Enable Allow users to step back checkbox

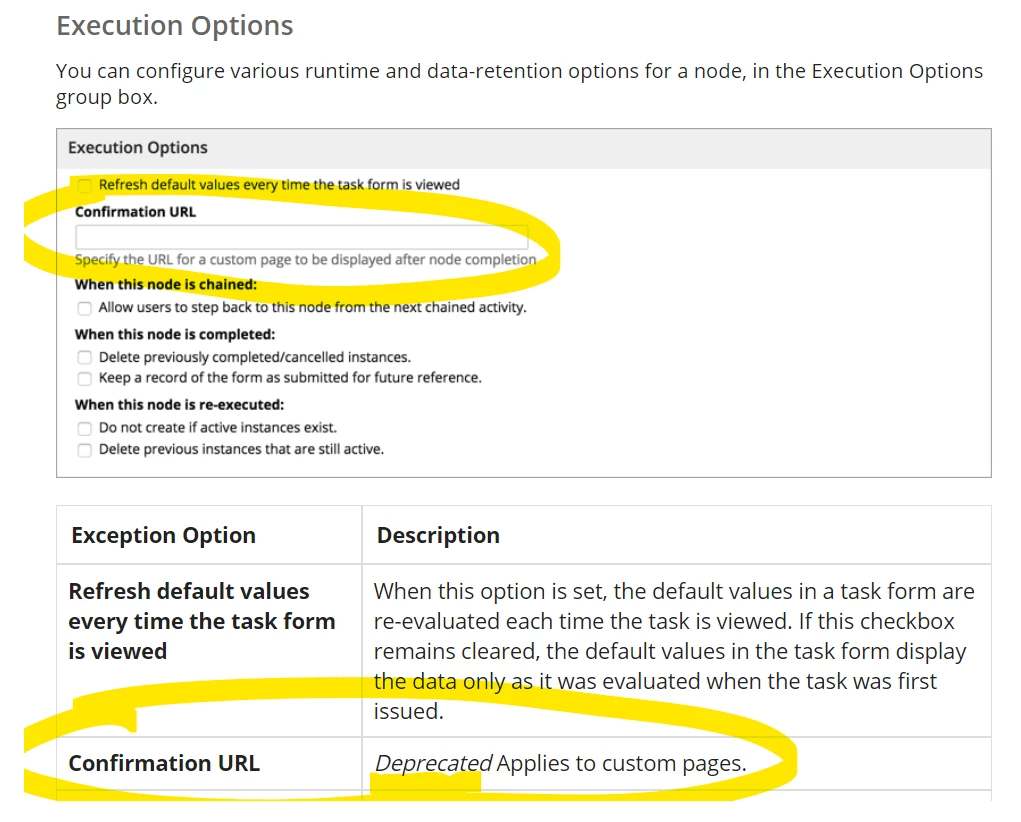point(84,308)
